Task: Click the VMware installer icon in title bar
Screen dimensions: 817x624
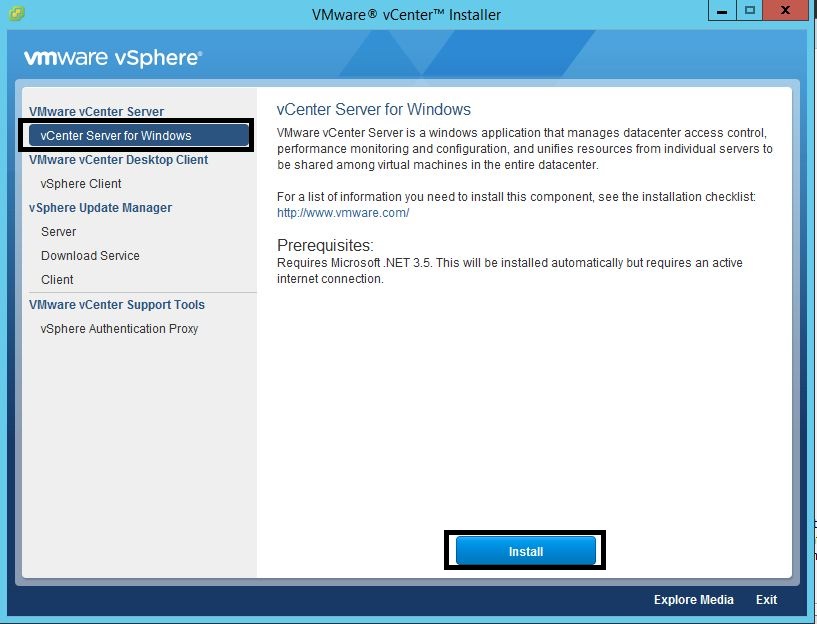Action: (x=14, y=14)
